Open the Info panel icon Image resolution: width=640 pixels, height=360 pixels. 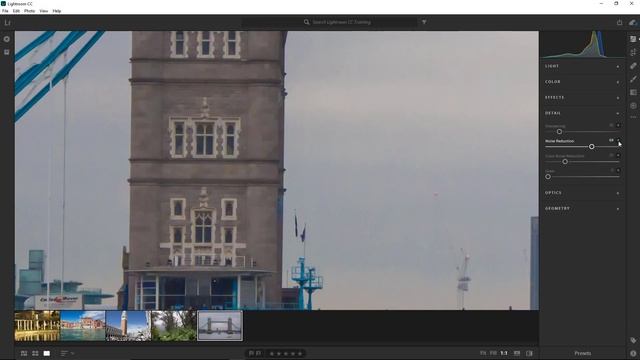click(633, 353)
